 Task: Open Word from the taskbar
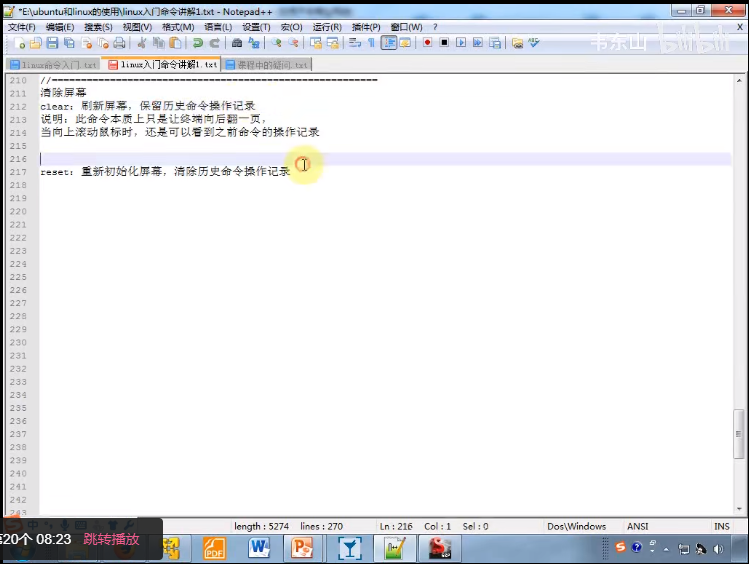[258, 548]
